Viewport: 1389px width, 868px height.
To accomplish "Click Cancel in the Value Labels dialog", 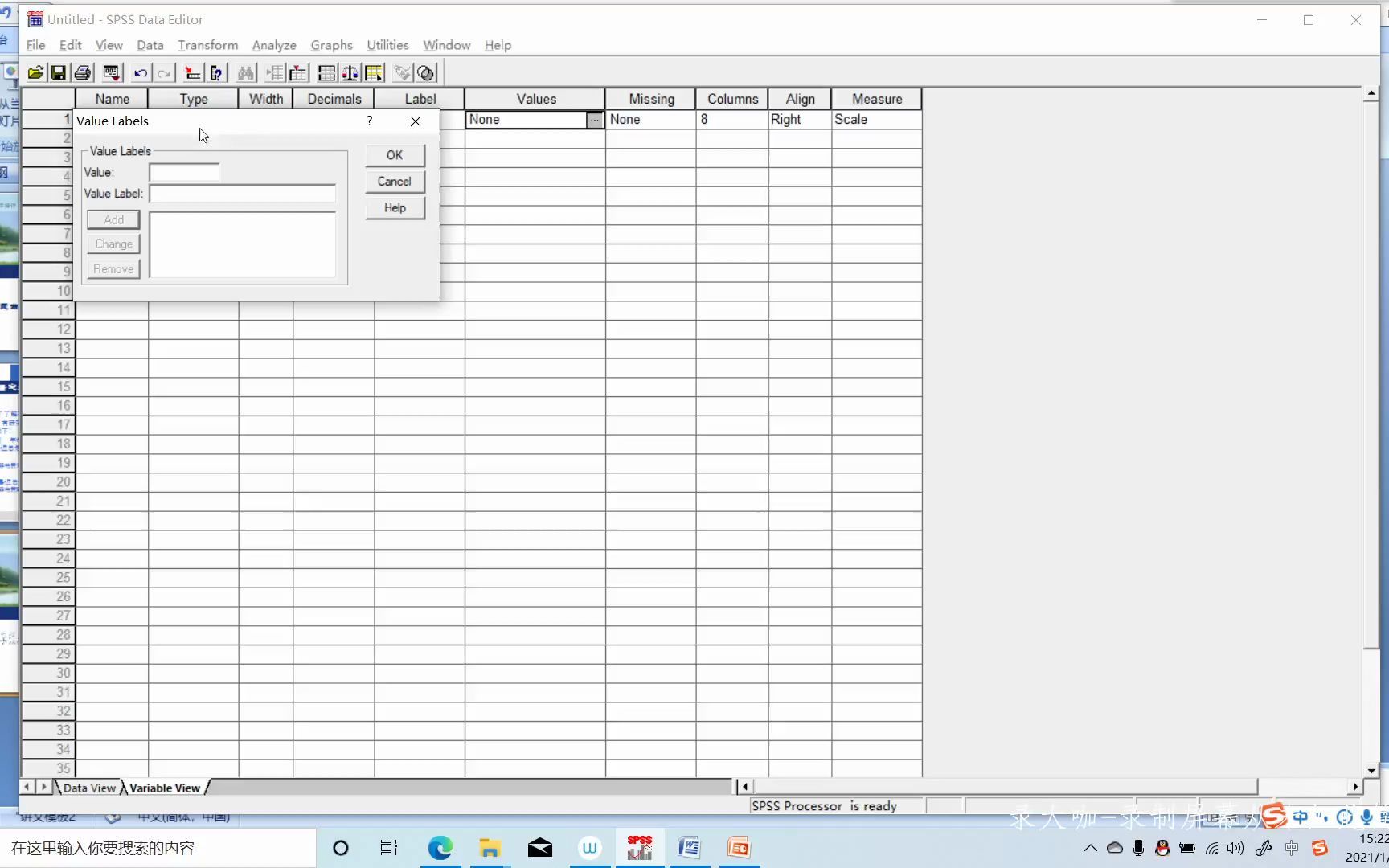I will pyautogui.click(x=395, y=182).
